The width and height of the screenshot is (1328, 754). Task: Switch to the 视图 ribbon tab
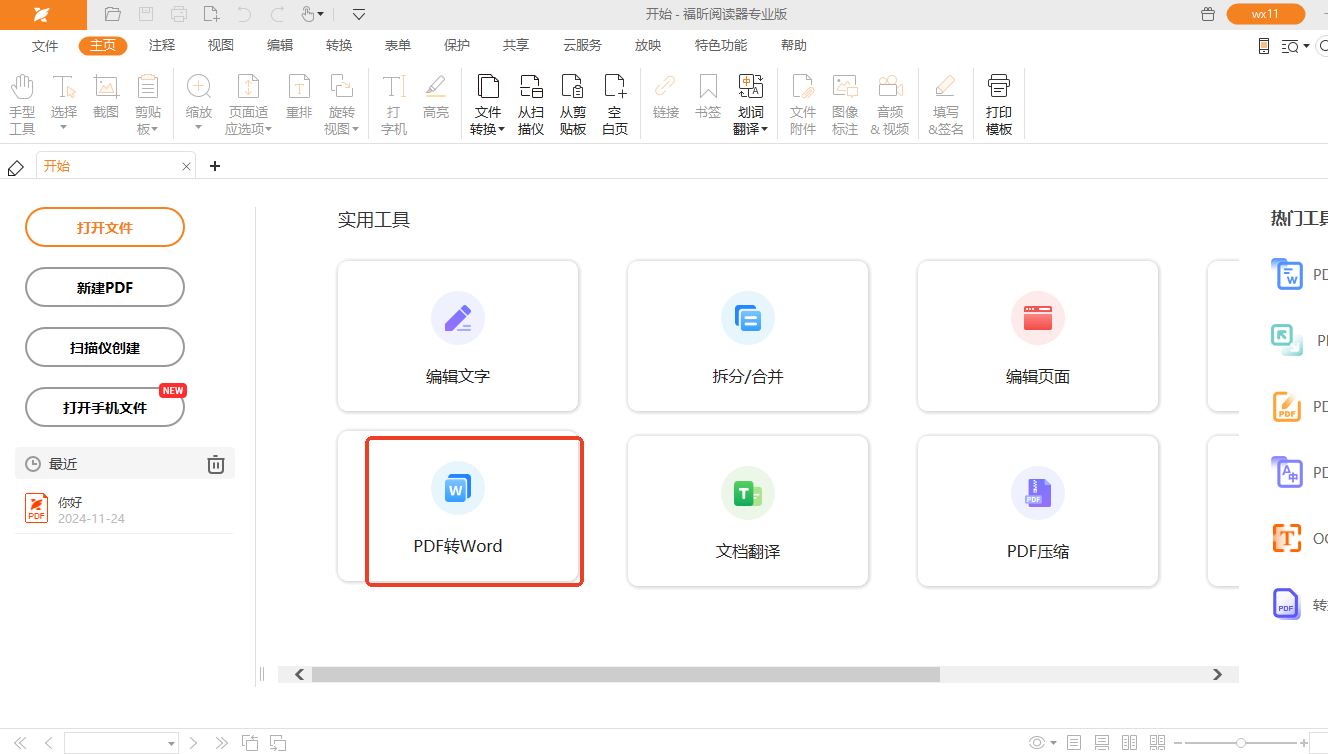[221, 46]
